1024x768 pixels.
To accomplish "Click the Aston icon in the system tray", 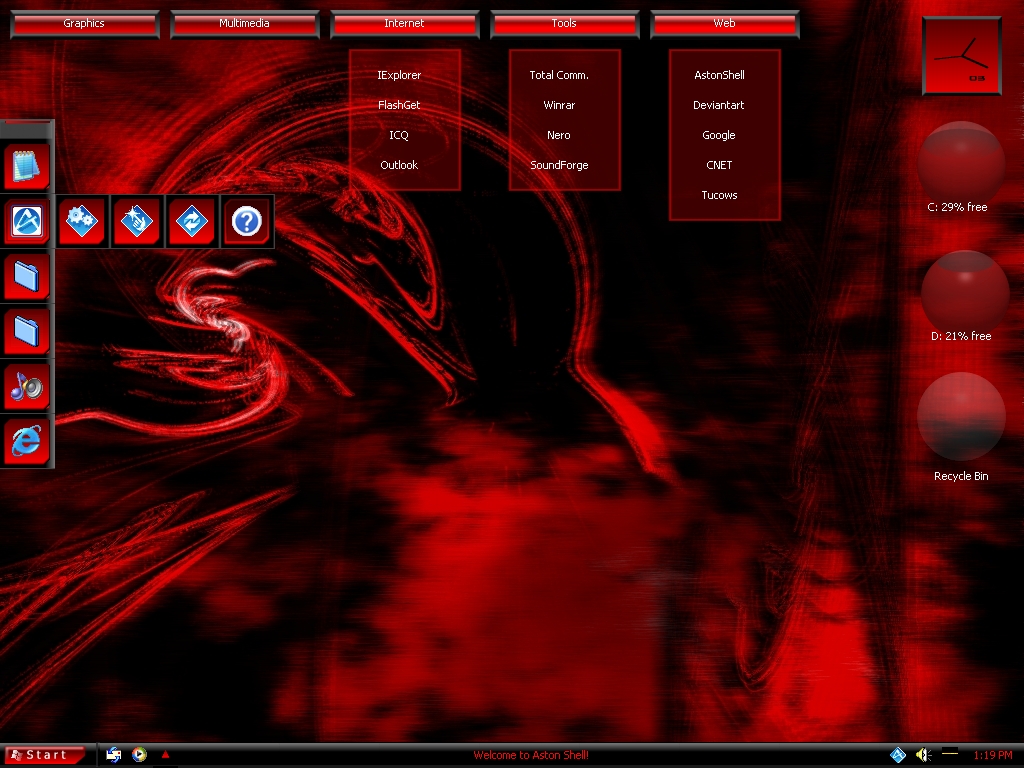I will [898, 755].
